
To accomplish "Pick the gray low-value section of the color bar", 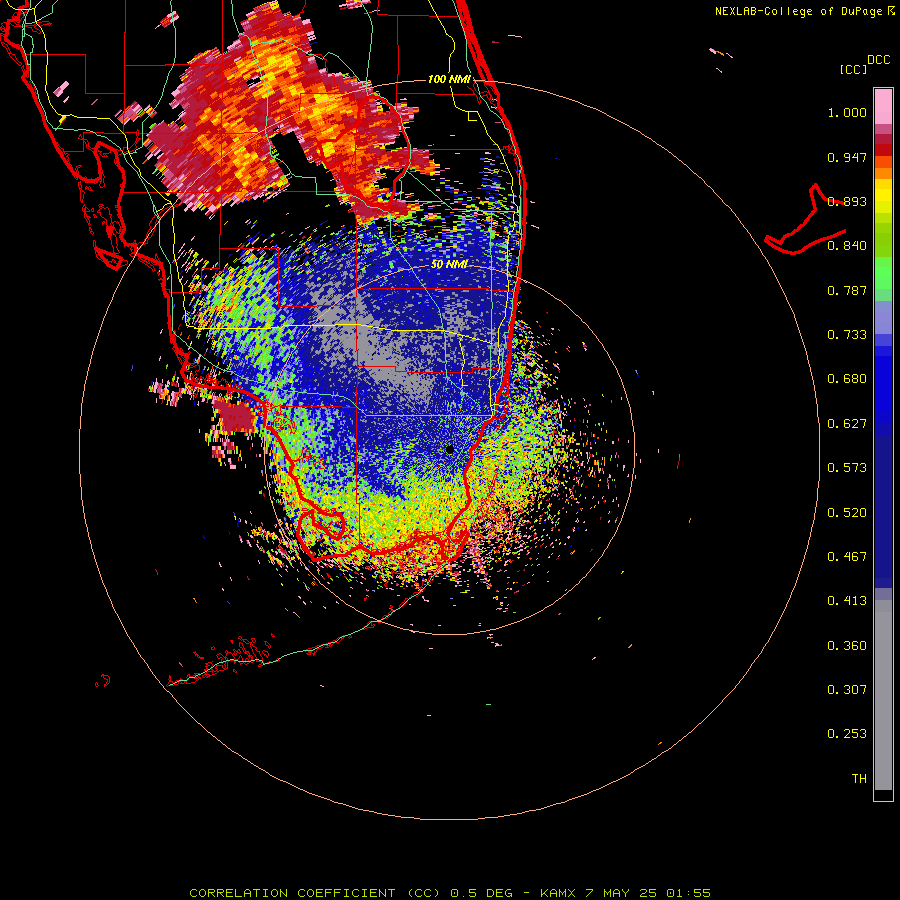I will [883, 695].
